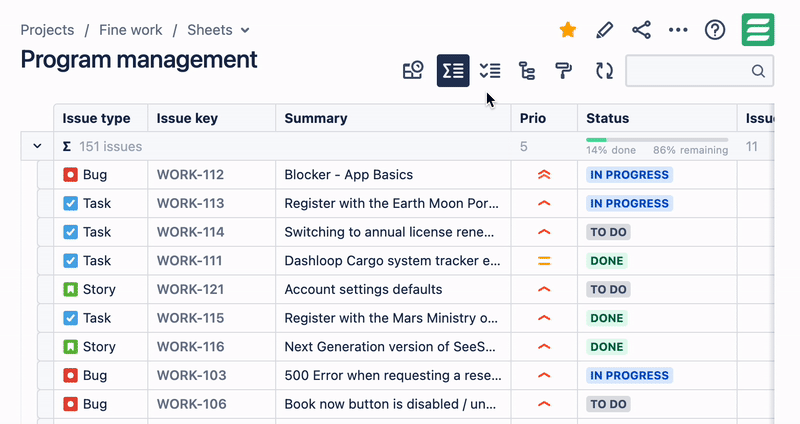Image resolution: width=800 pixels, height=424 pixels.
Task: Open the three-dots more menu
Action: 678,30
